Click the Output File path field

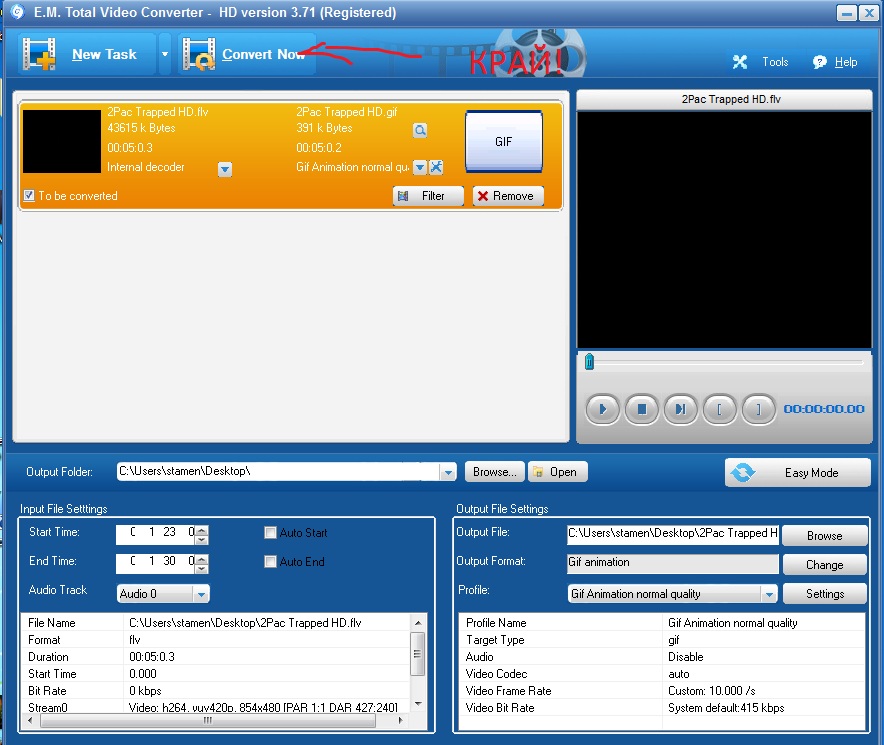click(x=673, y=534)
